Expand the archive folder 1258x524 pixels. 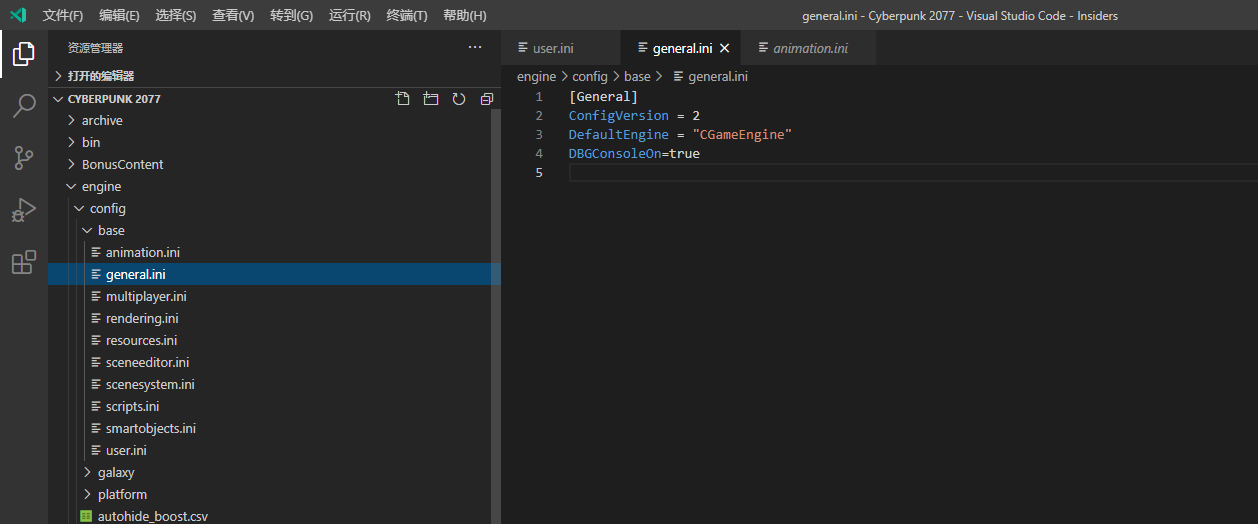point(102,121)
